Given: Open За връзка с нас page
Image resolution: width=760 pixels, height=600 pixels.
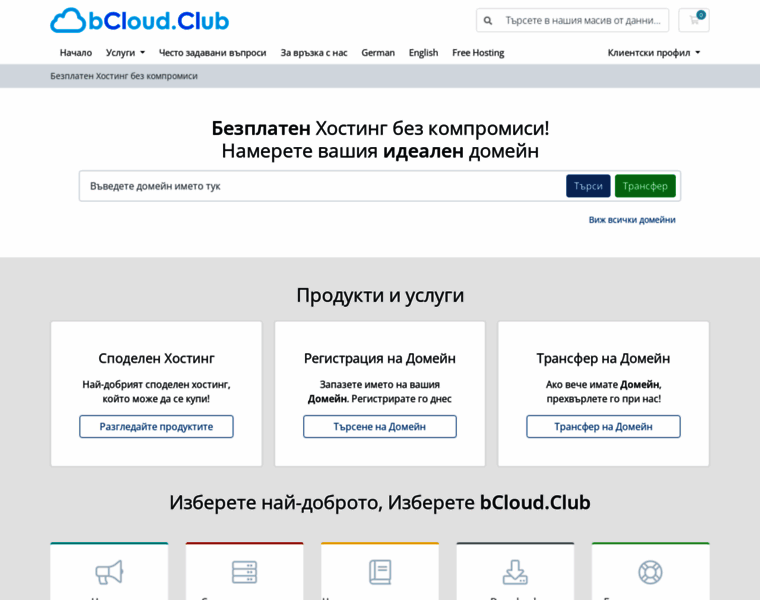Looking at the screenshot, I should pos(314,53).
